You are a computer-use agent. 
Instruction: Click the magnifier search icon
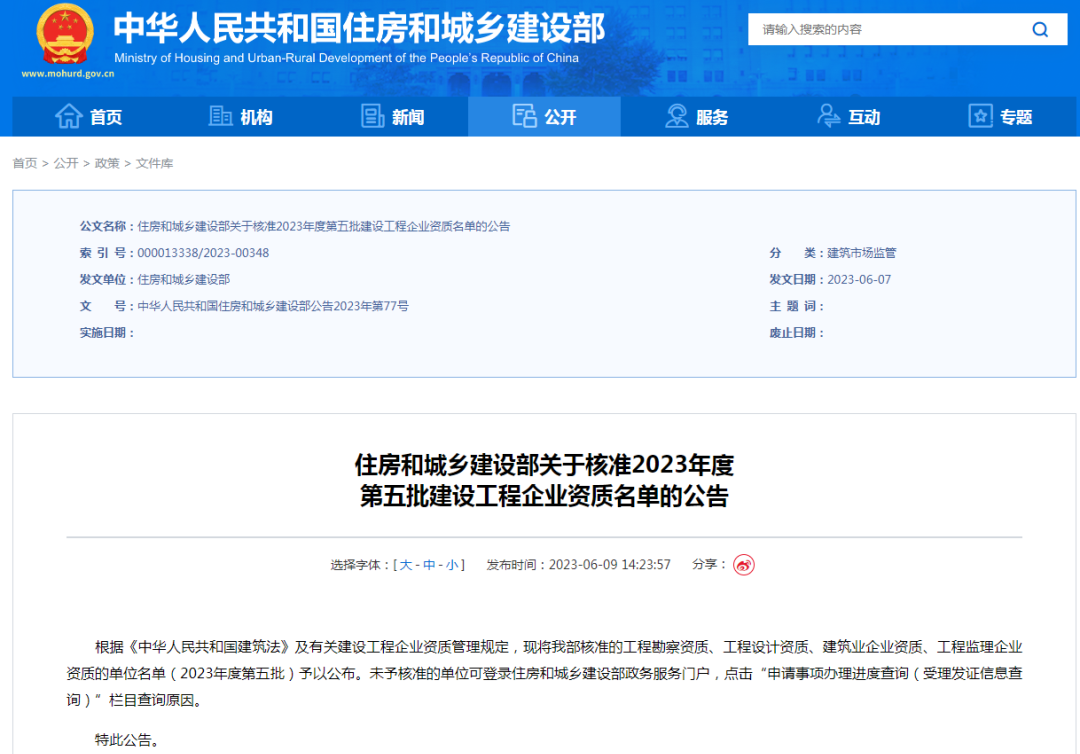(1041, 29)
